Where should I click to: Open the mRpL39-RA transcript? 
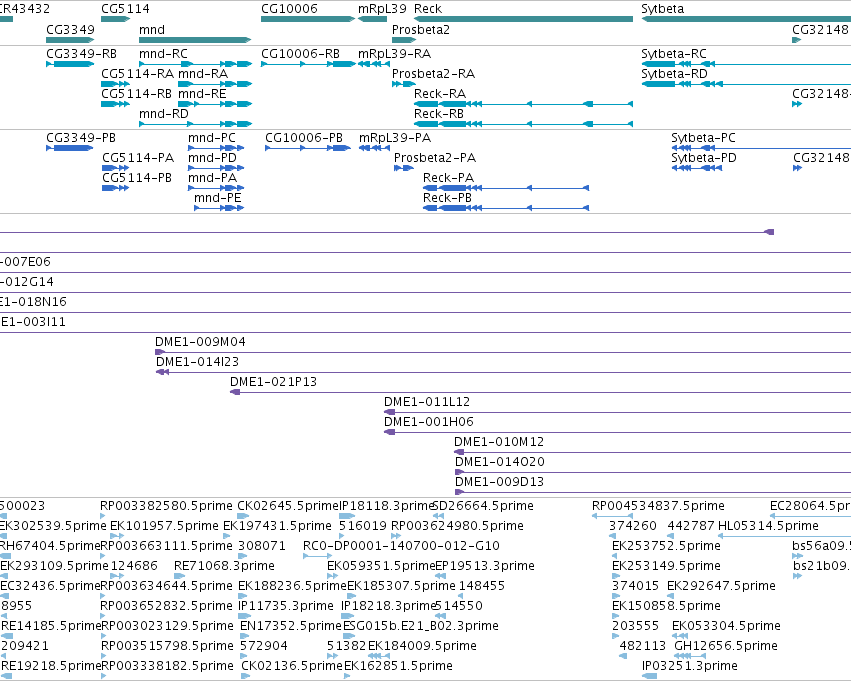374,64
